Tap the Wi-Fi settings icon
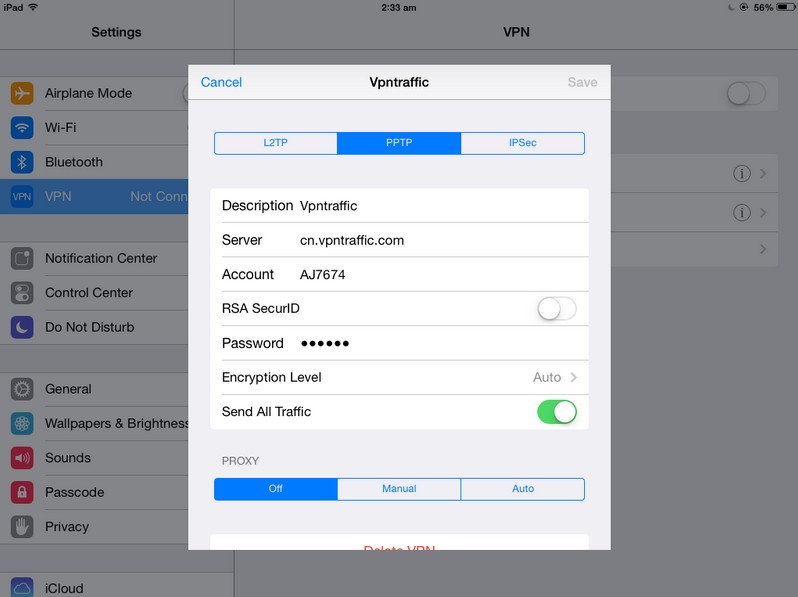798x597 pixels. (x=22, y=128)
